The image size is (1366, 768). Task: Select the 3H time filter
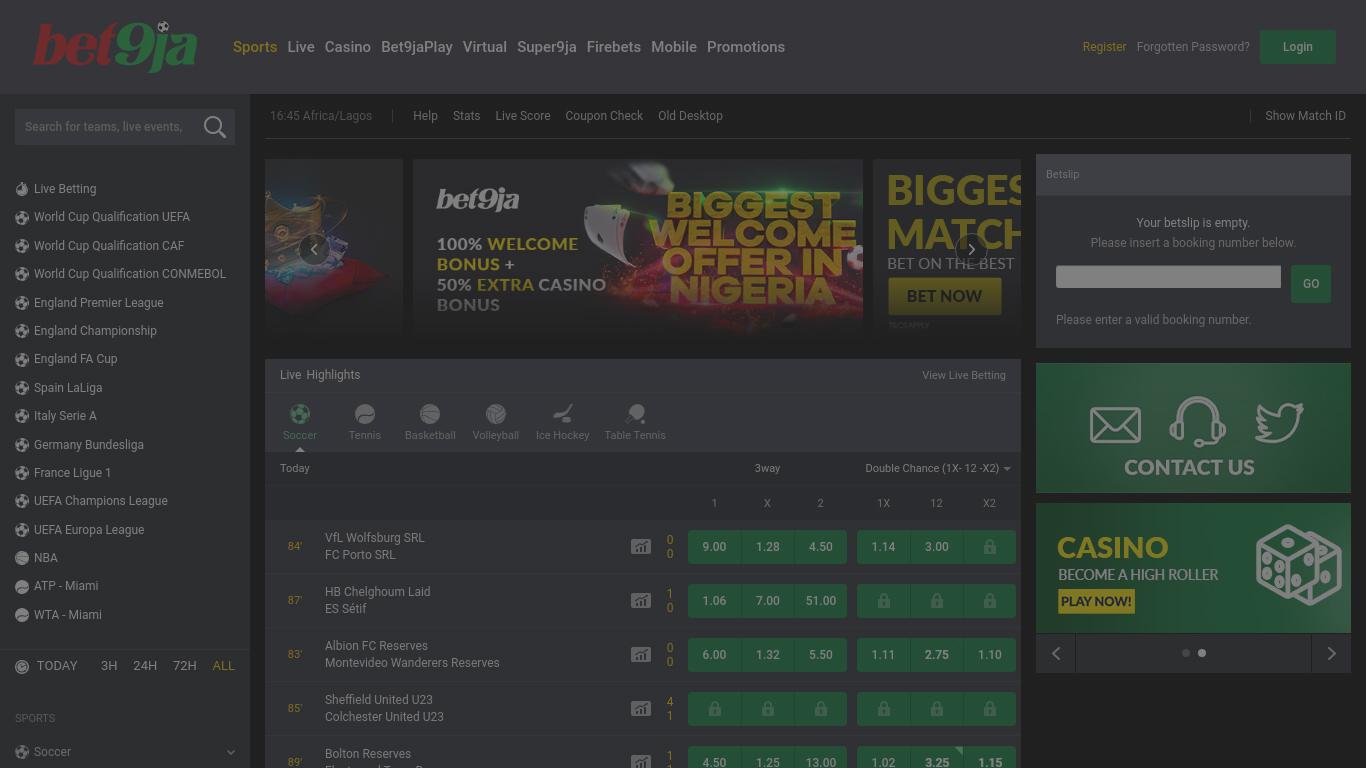109,666
